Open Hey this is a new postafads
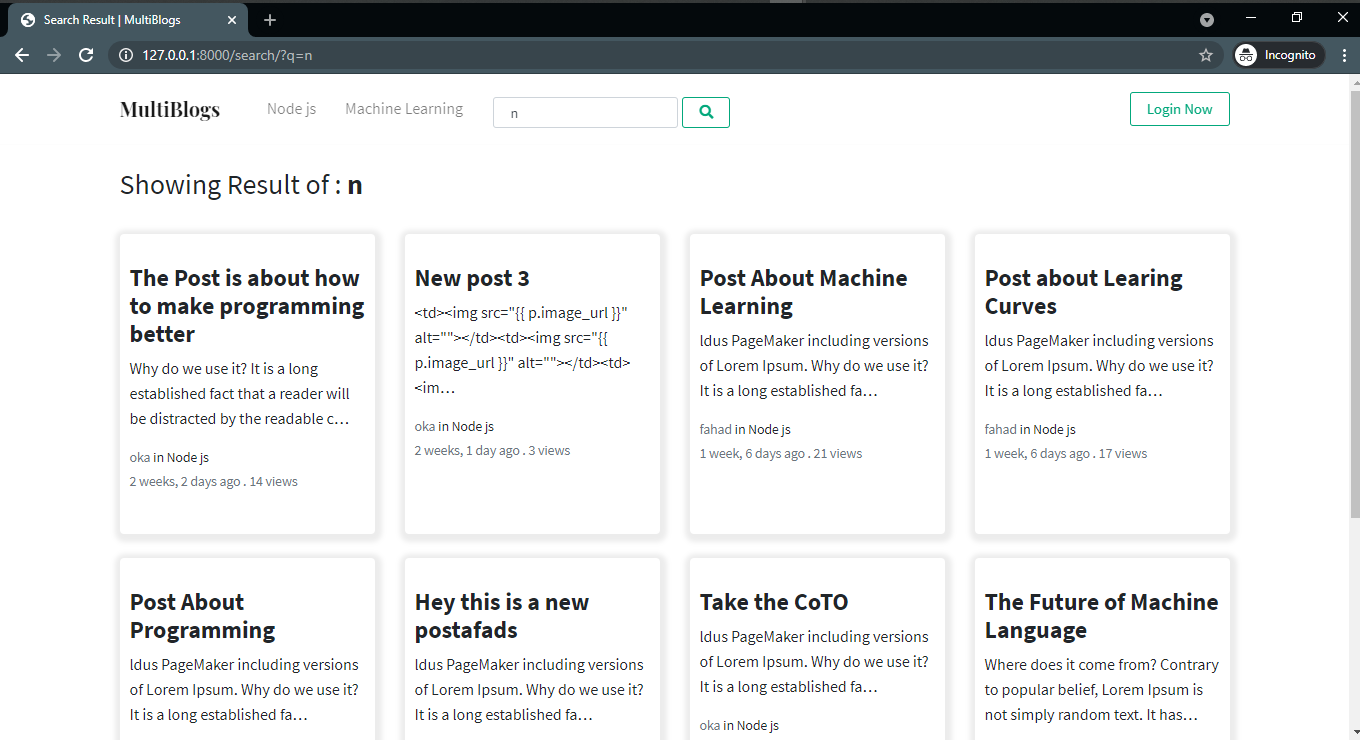This screenshot has width=1360, height=740. click(x=502, y=616)
